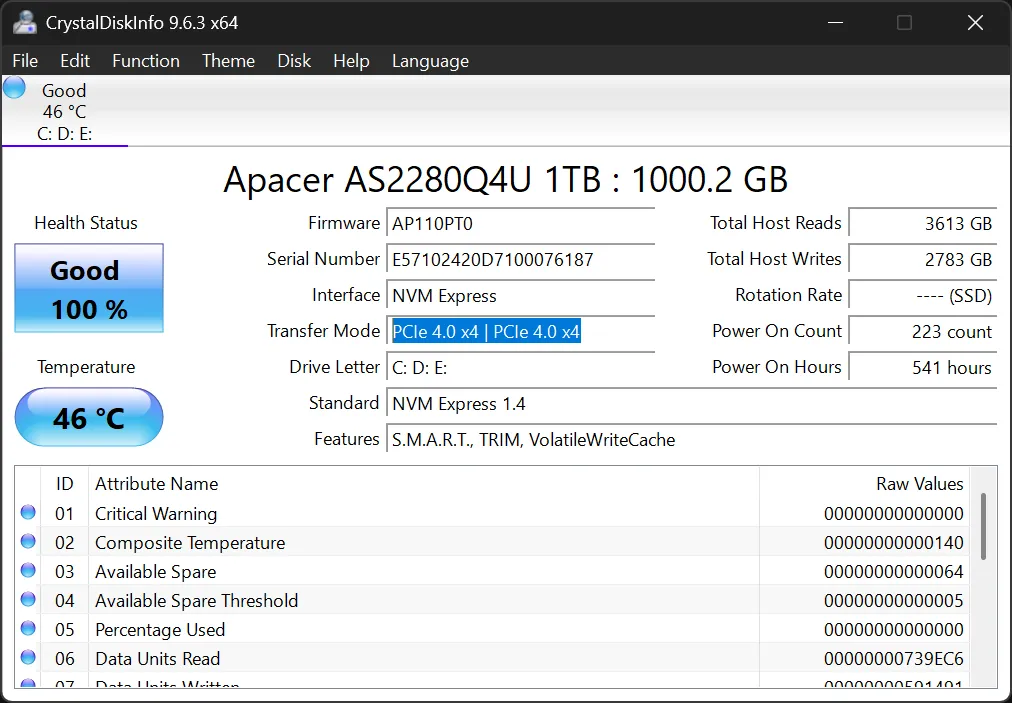Screen dimensions: 1012x703
Task: Open the Theme menu
Action: point(228,61)
